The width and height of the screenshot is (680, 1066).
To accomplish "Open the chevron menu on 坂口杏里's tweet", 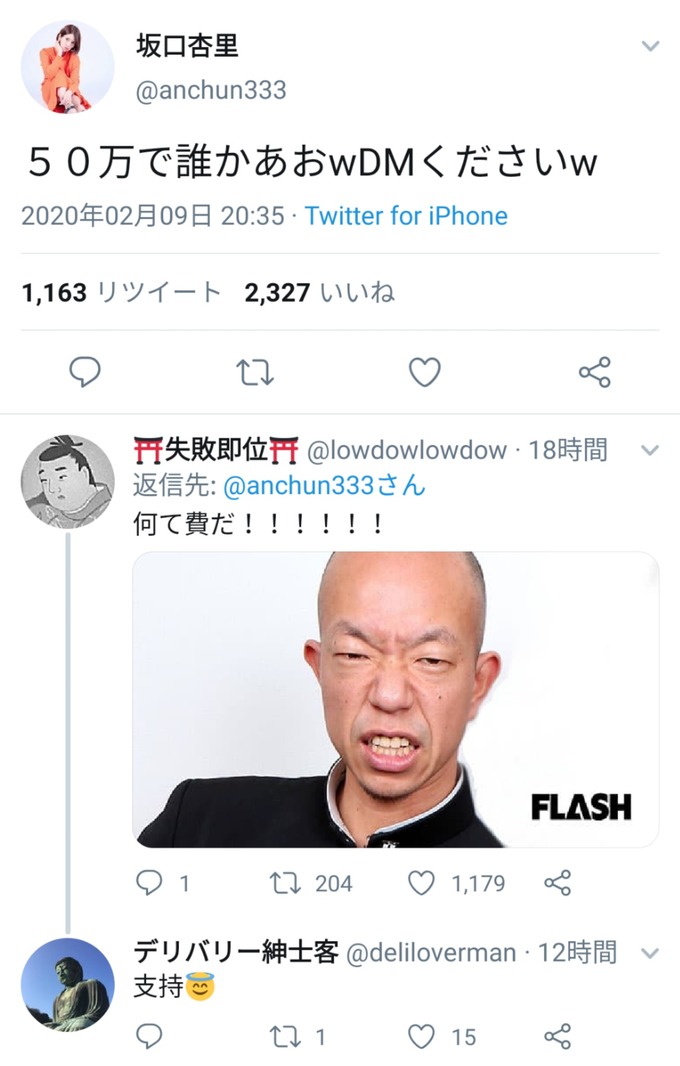I will [651, 46].
